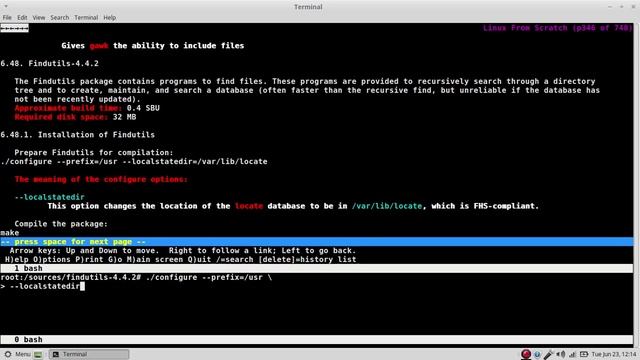Open the Search menu
The height and width of the screenshot is (360, 640).
[x=60, y=18]
